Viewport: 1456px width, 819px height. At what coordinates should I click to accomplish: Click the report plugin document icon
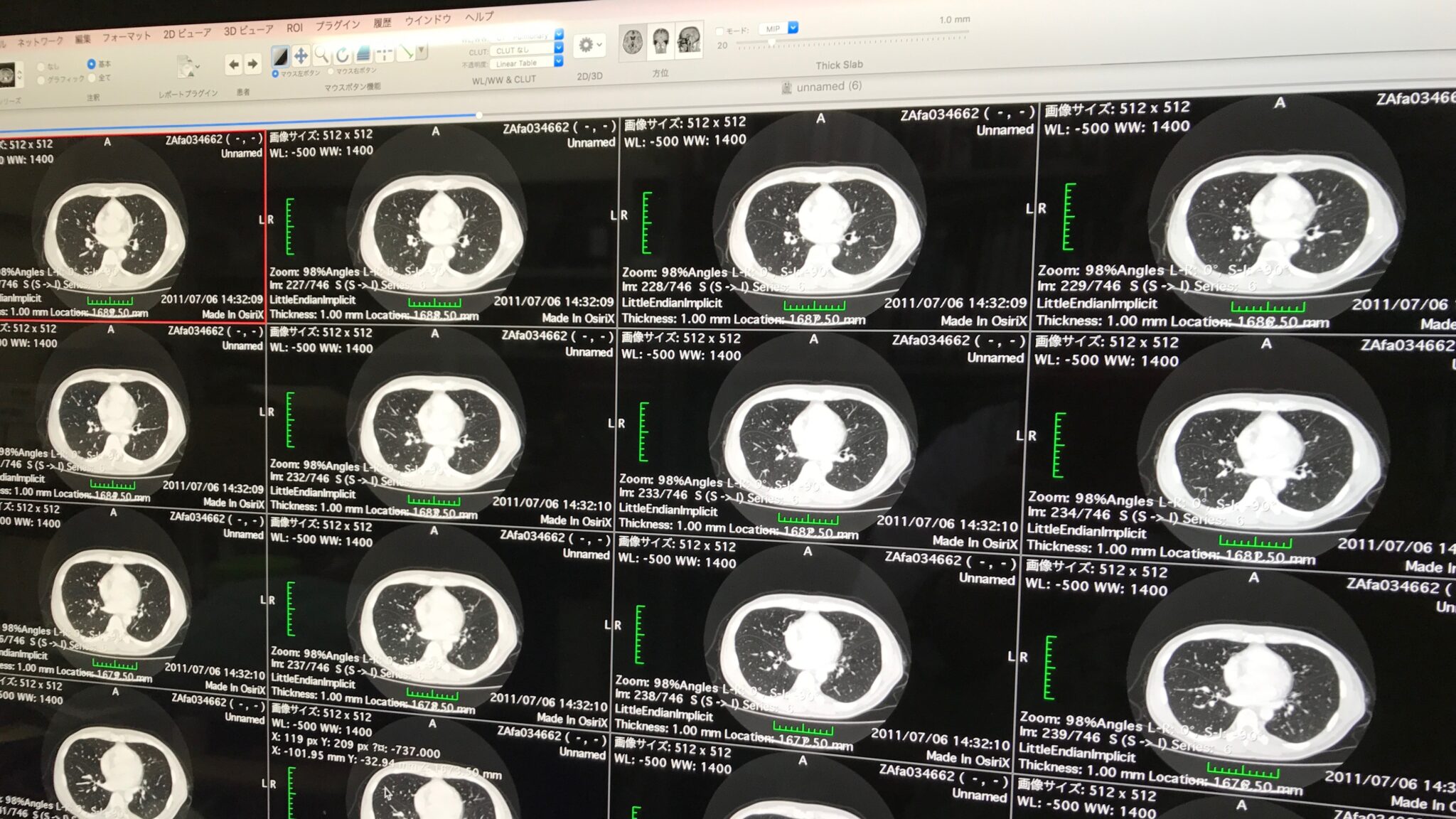coord(185,67)
